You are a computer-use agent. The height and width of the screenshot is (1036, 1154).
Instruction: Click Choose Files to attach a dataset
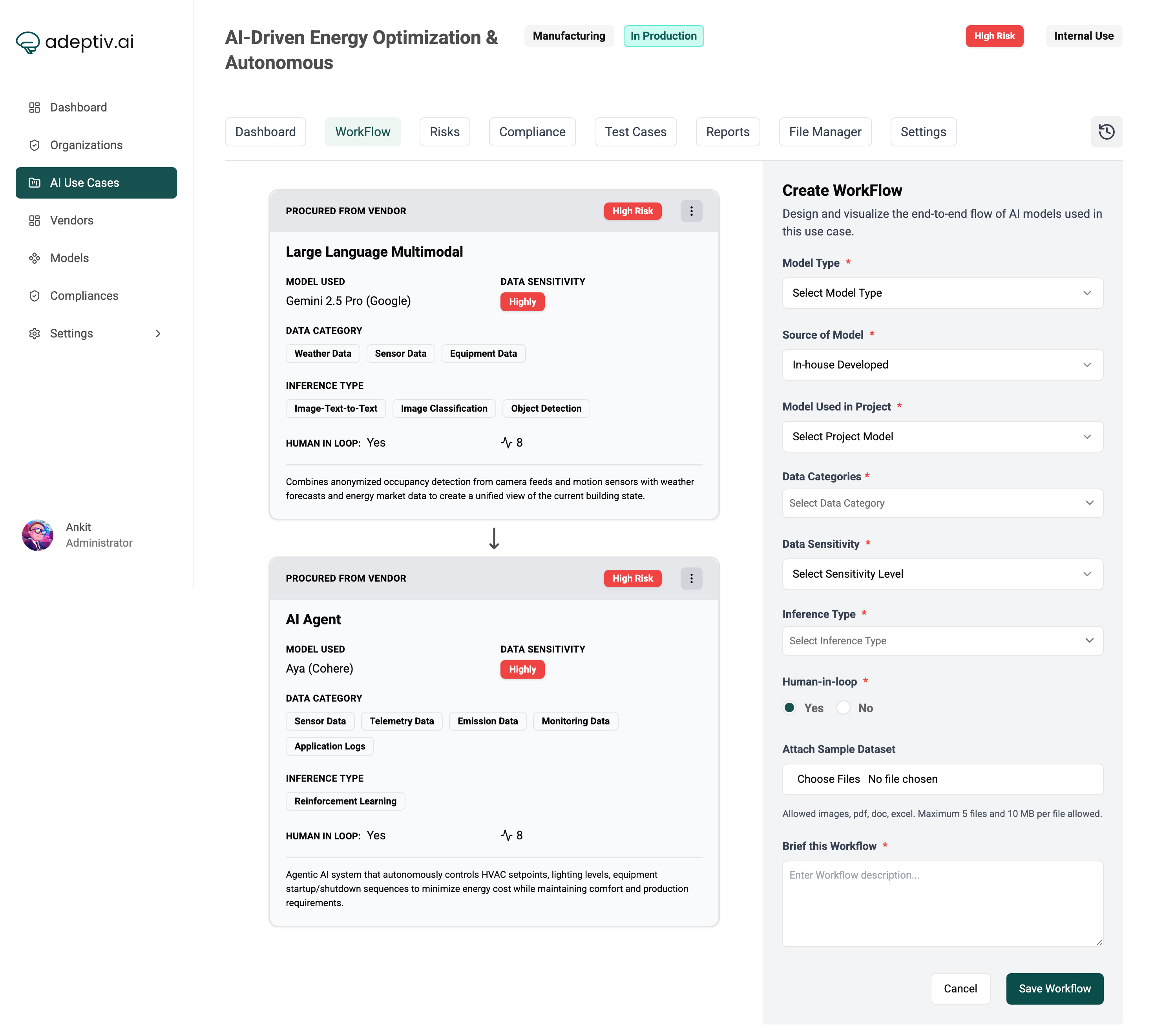(828, 779)
